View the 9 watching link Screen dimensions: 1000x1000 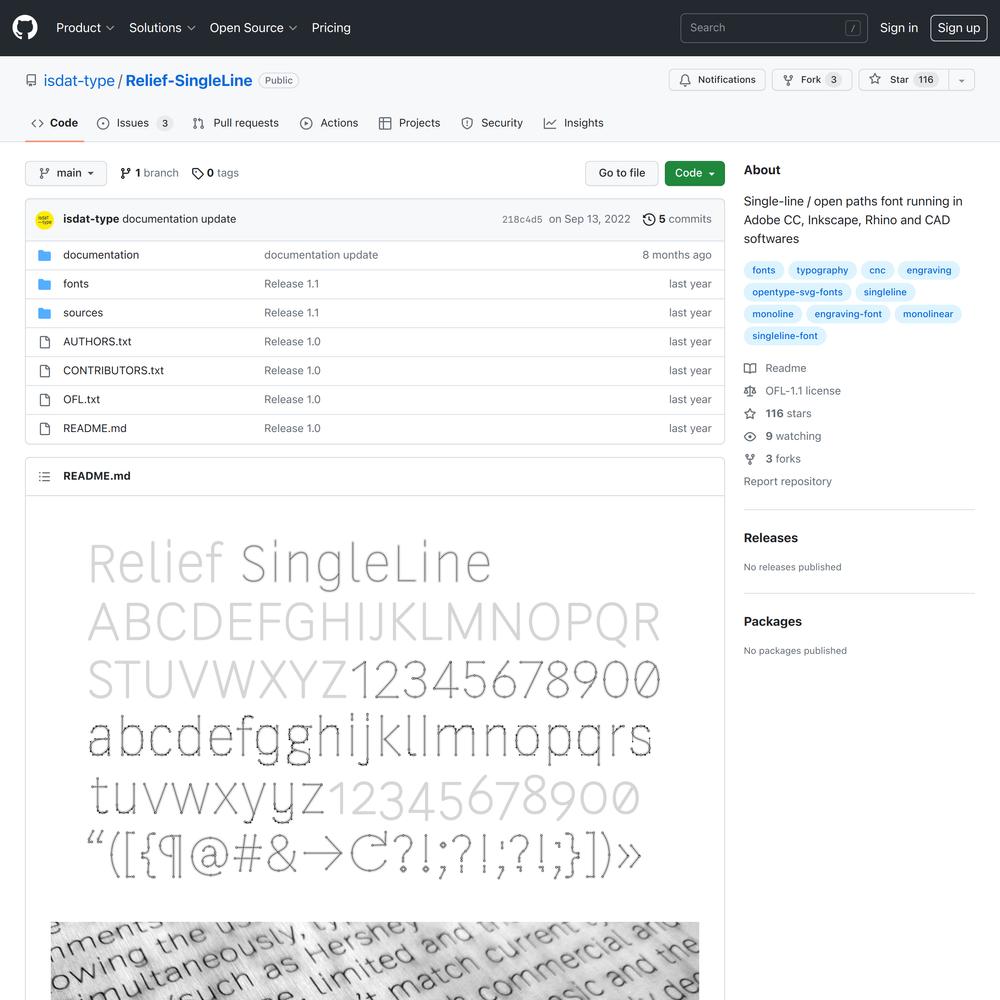[x=783, y=436]
